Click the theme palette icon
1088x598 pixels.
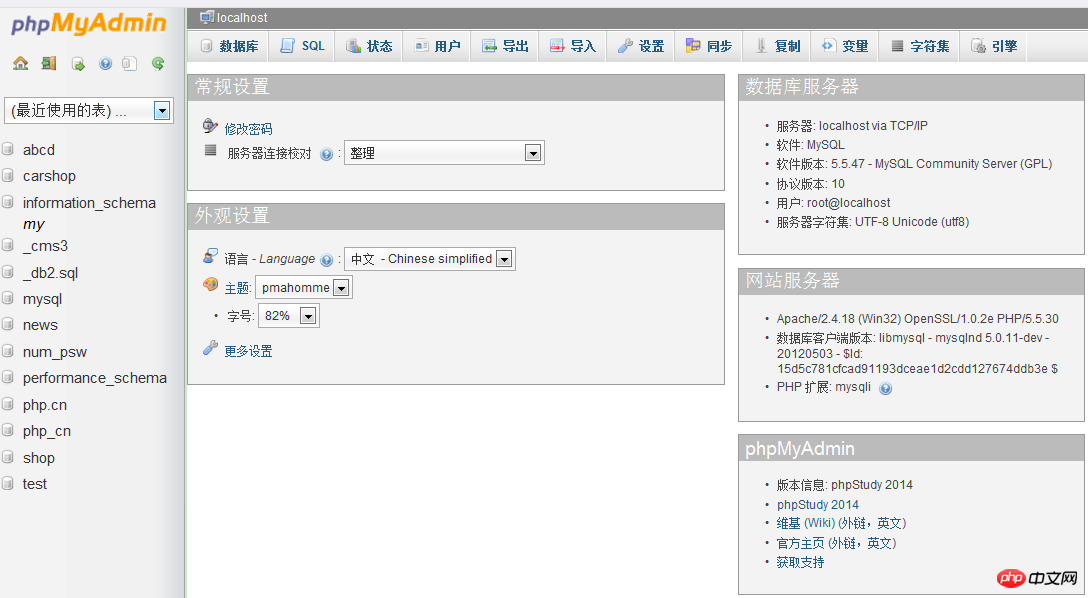click(x=210, y=284)
